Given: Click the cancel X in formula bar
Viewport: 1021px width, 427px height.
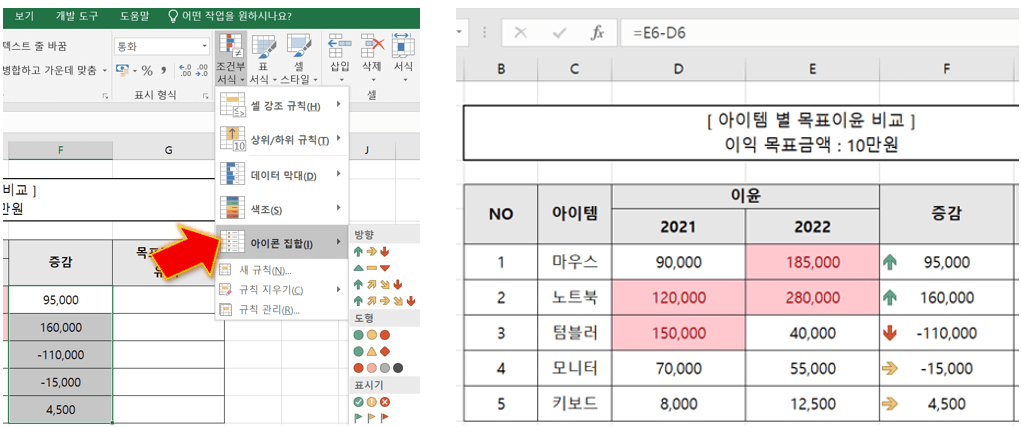Looking at the screenshot, I should click(x=520, y=33).
